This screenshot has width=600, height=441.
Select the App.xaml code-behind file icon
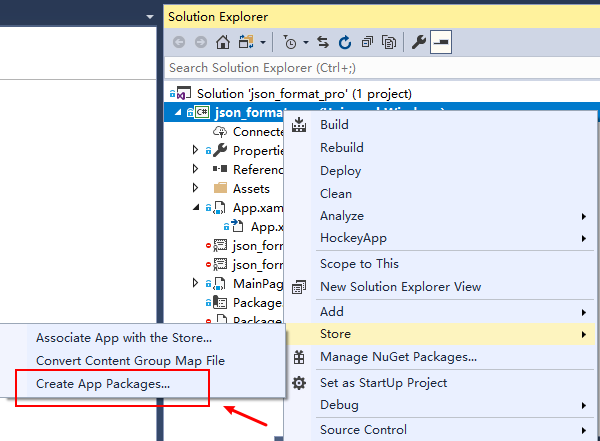[x=238, y=226]
